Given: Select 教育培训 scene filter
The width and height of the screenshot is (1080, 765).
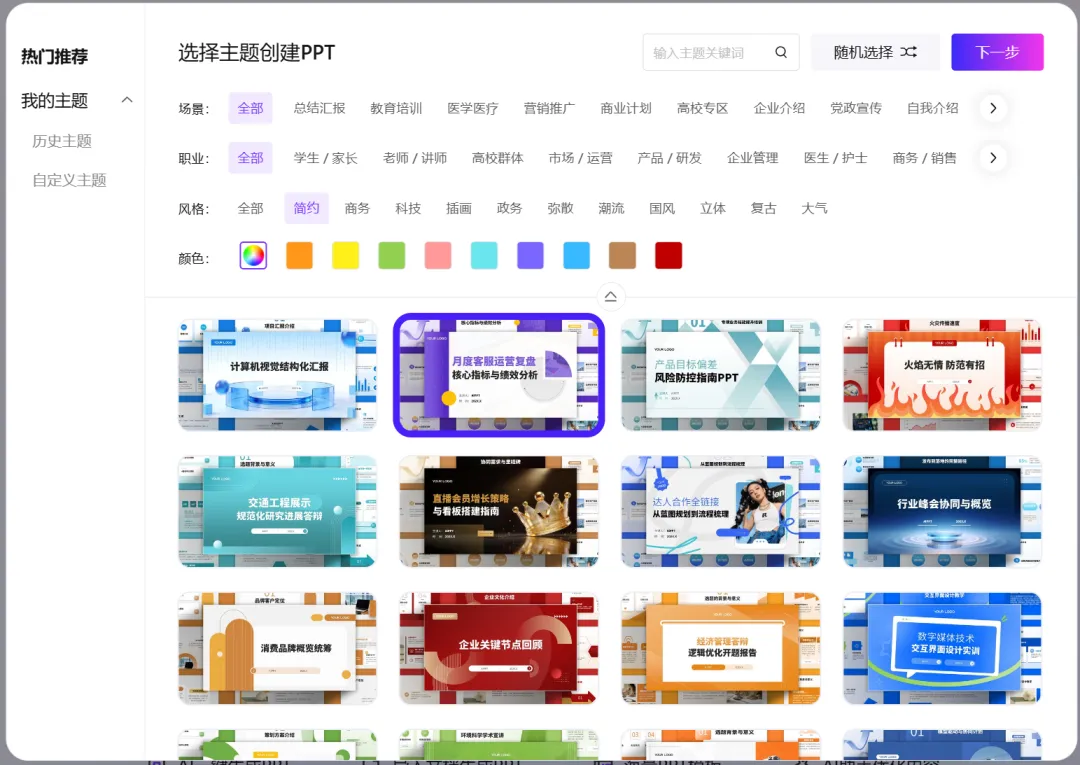Looking at the screenshot, I should (396, 108).
